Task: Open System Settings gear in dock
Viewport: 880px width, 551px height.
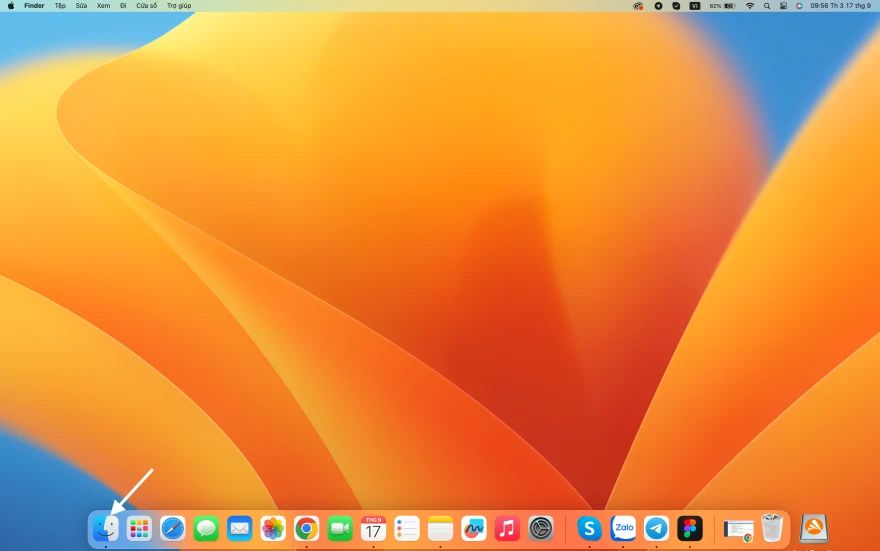Action: [540, 529]
